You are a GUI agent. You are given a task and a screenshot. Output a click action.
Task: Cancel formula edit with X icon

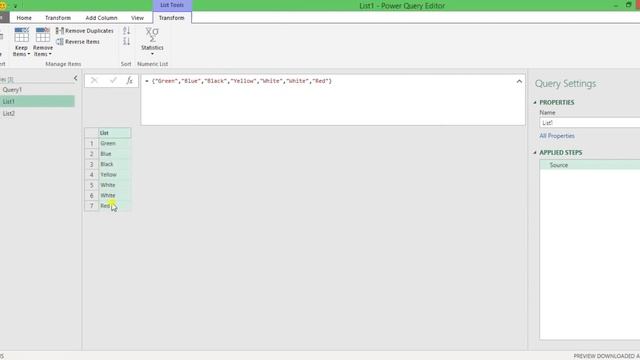94,81
